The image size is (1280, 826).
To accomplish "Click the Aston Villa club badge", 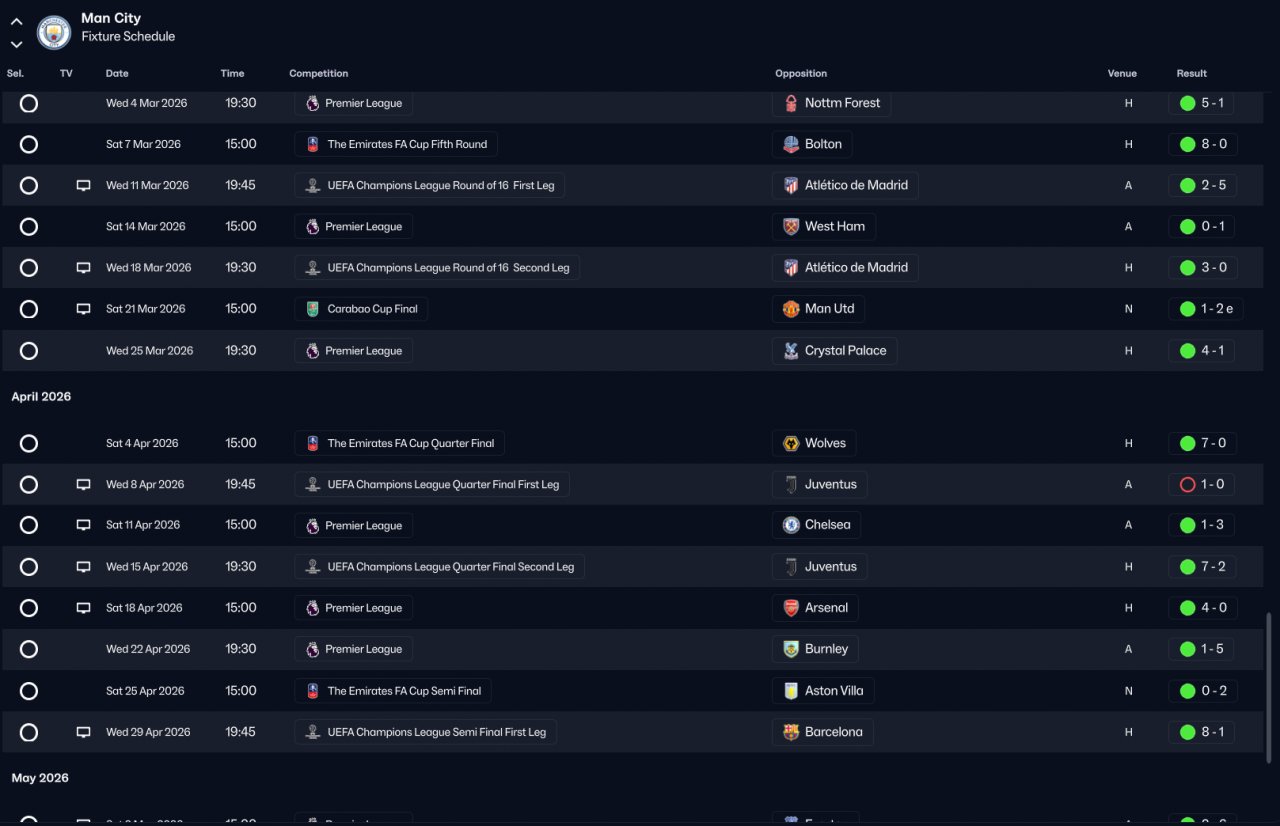I will [791, 691].
